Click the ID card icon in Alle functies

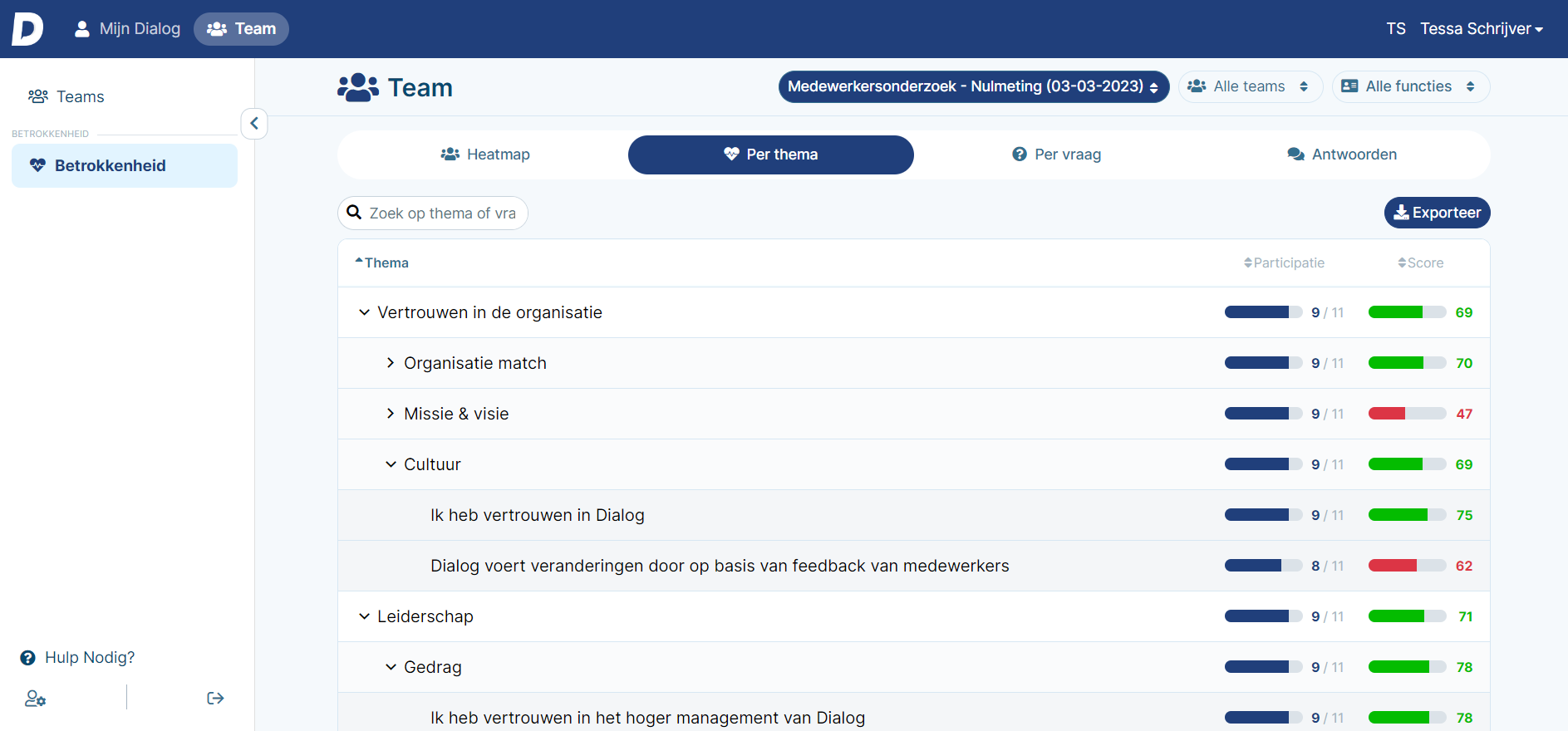[x=1350, y=86]
